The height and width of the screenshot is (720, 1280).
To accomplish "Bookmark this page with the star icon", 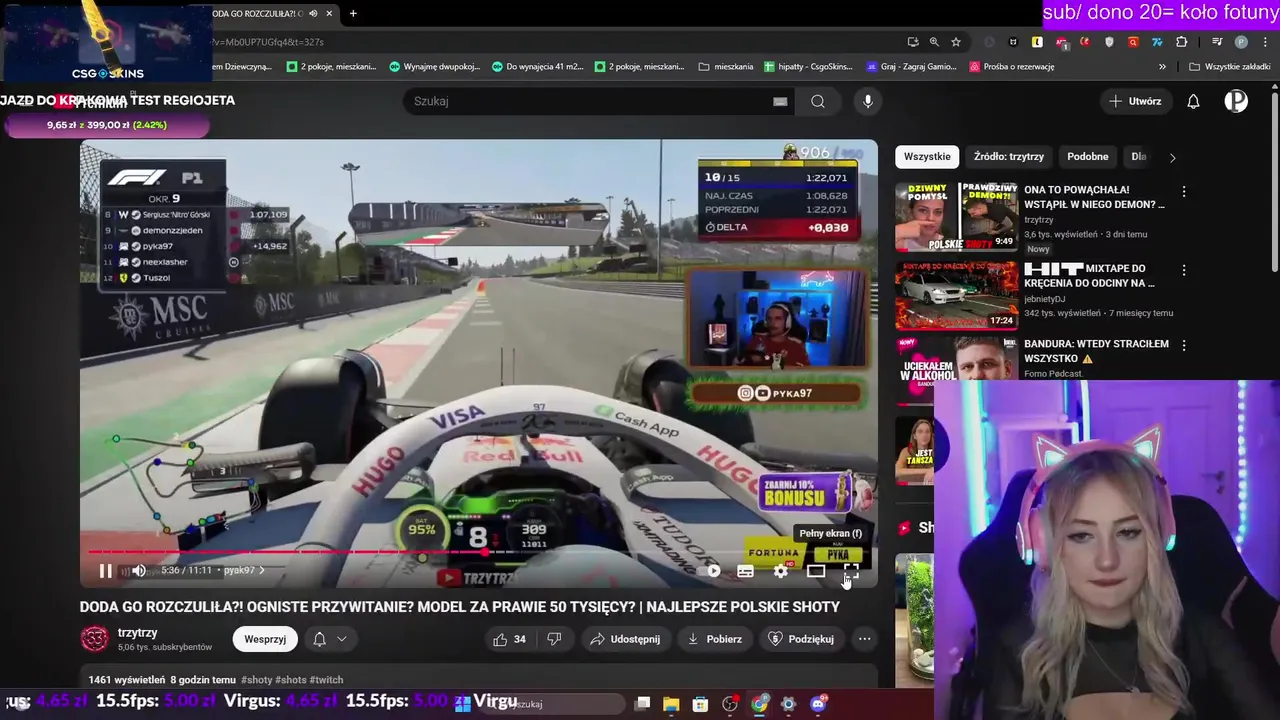I will pyautogui.click(x=956, y=42).
